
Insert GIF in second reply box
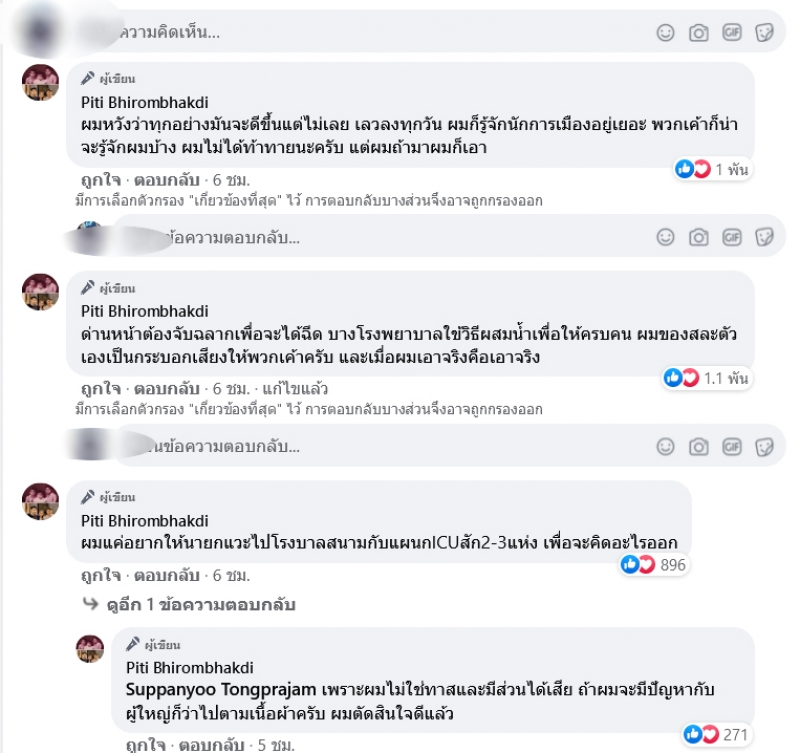tap(732, 447)
